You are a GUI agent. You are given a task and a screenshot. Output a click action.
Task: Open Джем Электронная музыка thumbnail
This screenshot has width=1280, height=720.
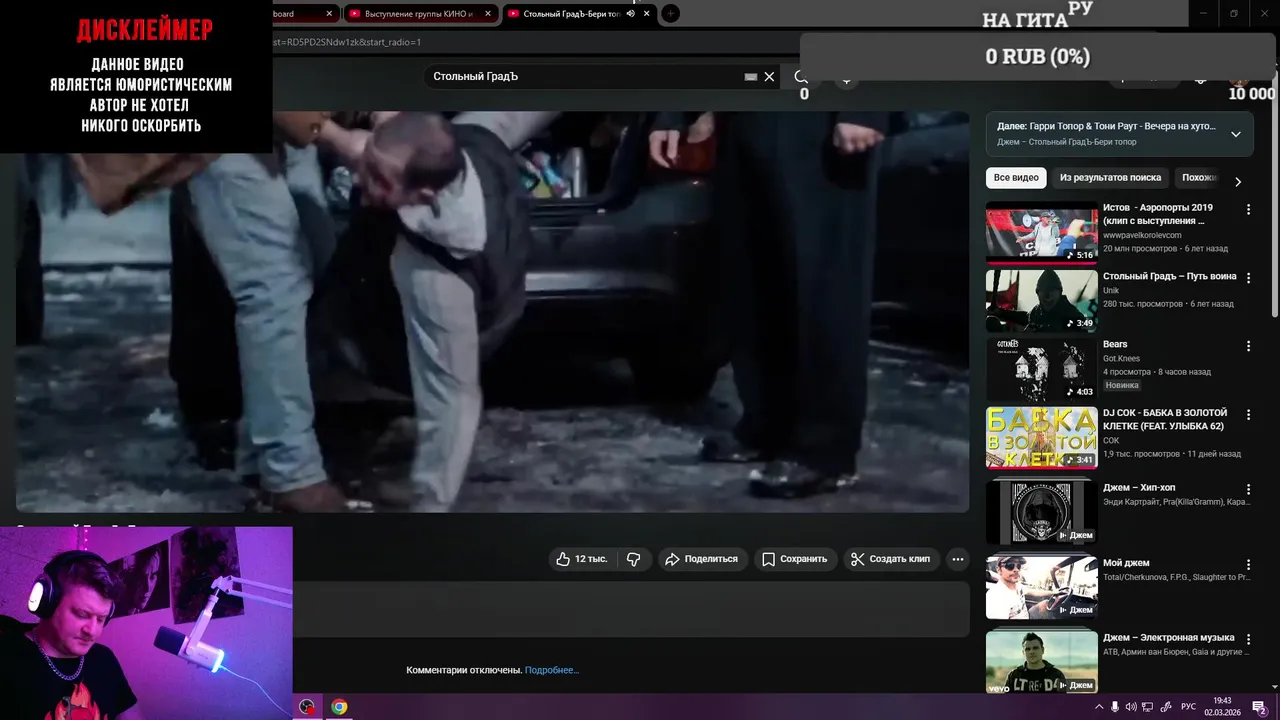tap(1042, 662)
